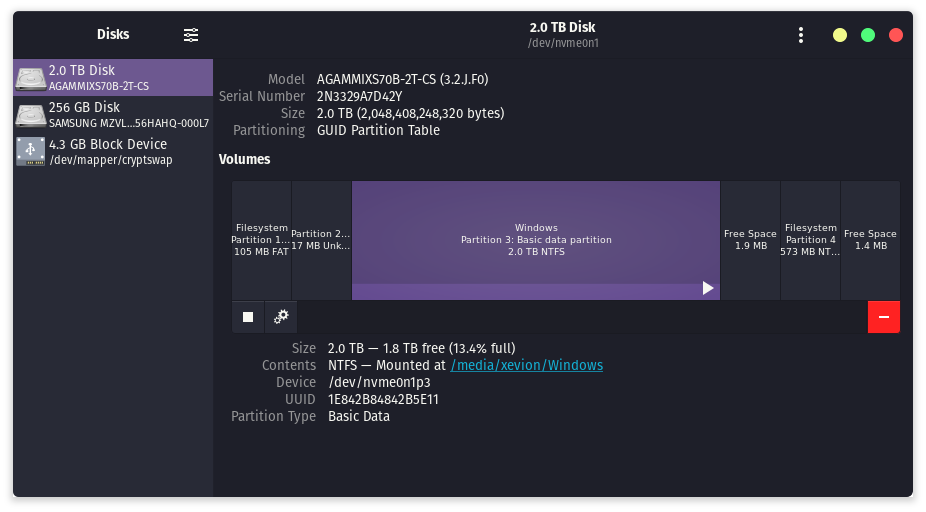The width and height of the screenshot is (926, 512).
Task: Open the /media/xevion/Windows mount link
Action: pos(527,365)
